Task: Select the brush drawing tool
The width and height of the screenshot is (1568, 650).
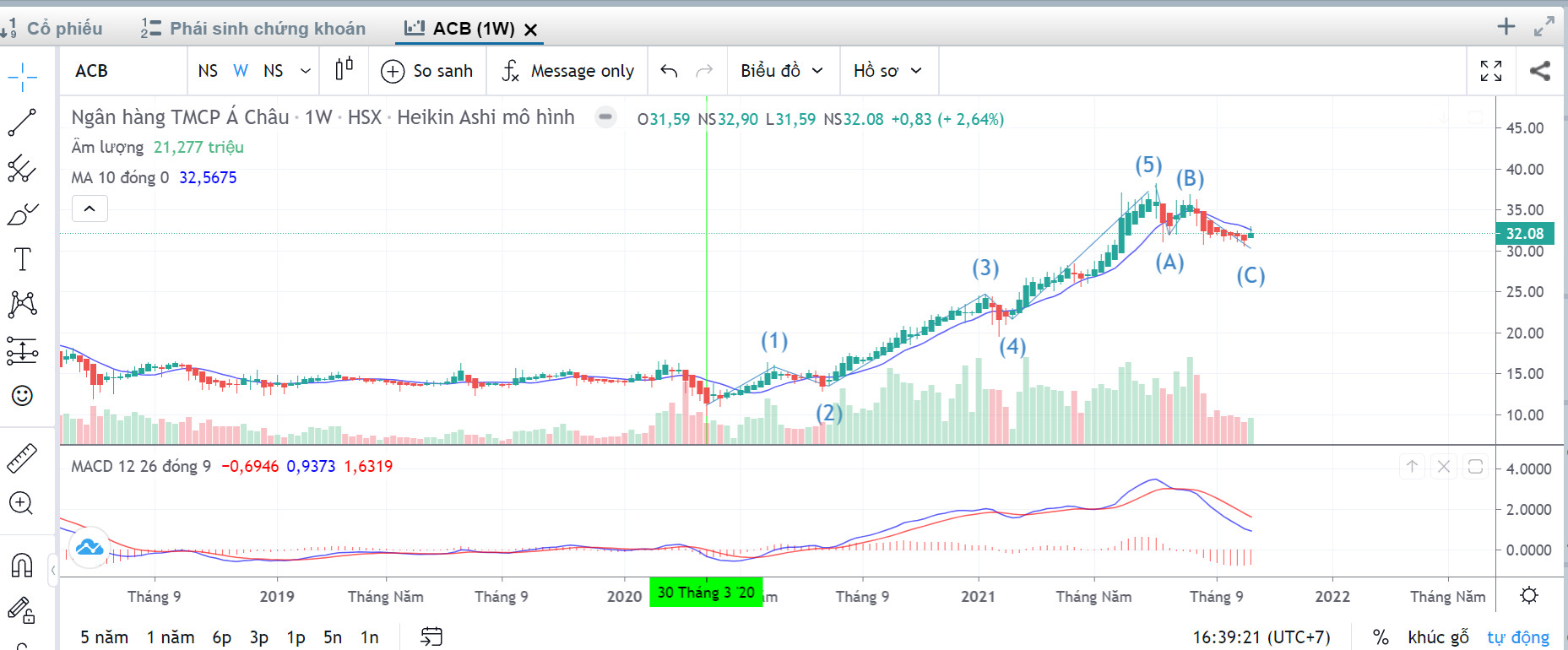Action: [23, 214]
